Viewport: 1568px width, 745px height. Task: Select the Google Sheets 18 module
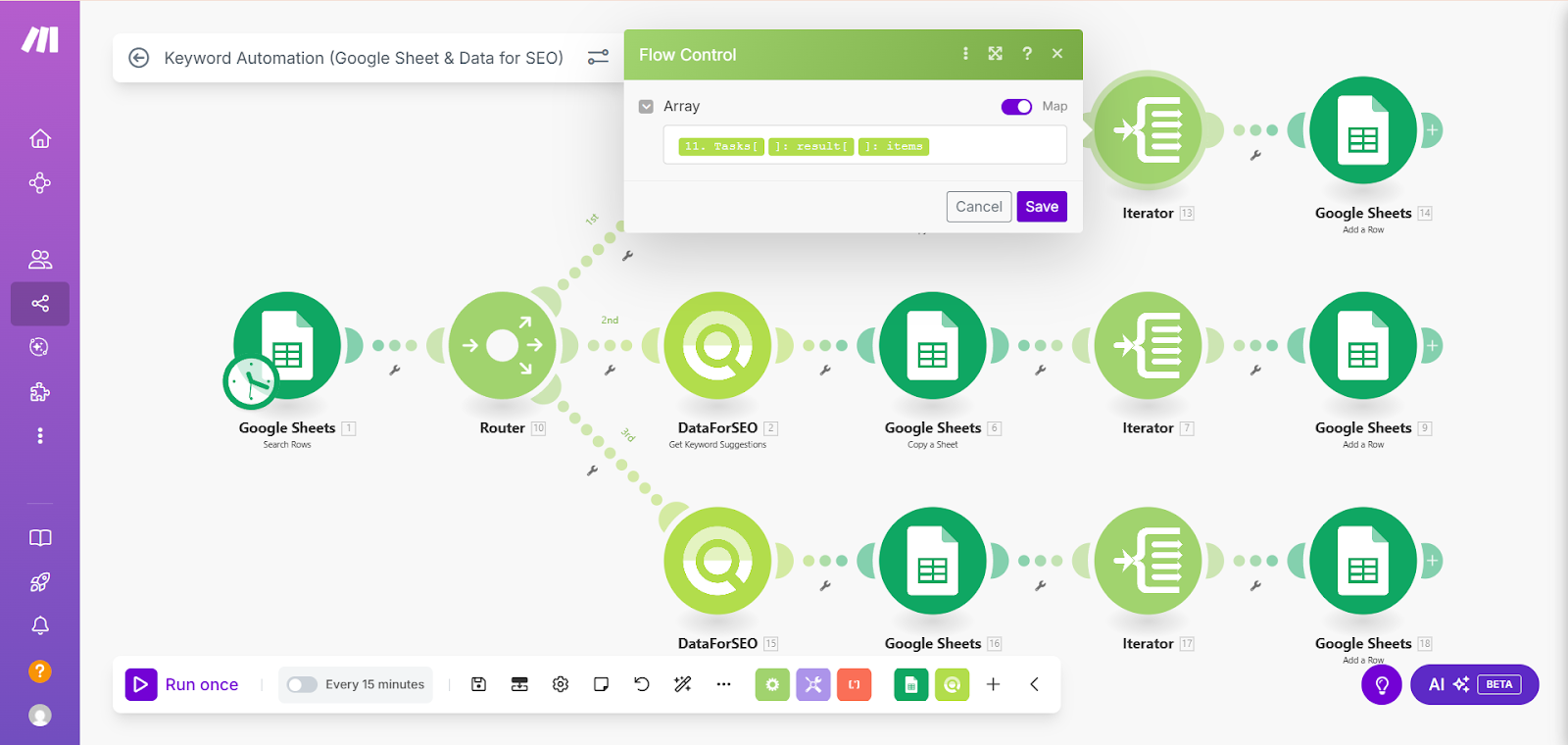1363,561
